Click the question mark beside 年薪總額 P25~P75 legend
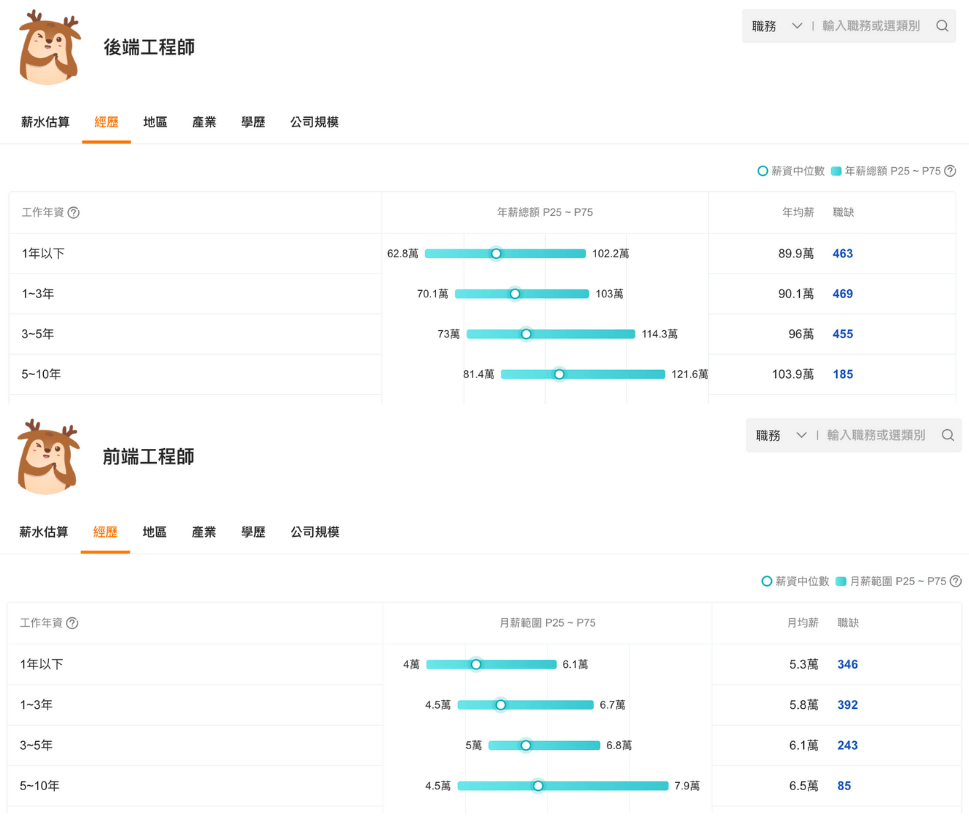This screenshot has width=969, height=816. tap(948, 170)
